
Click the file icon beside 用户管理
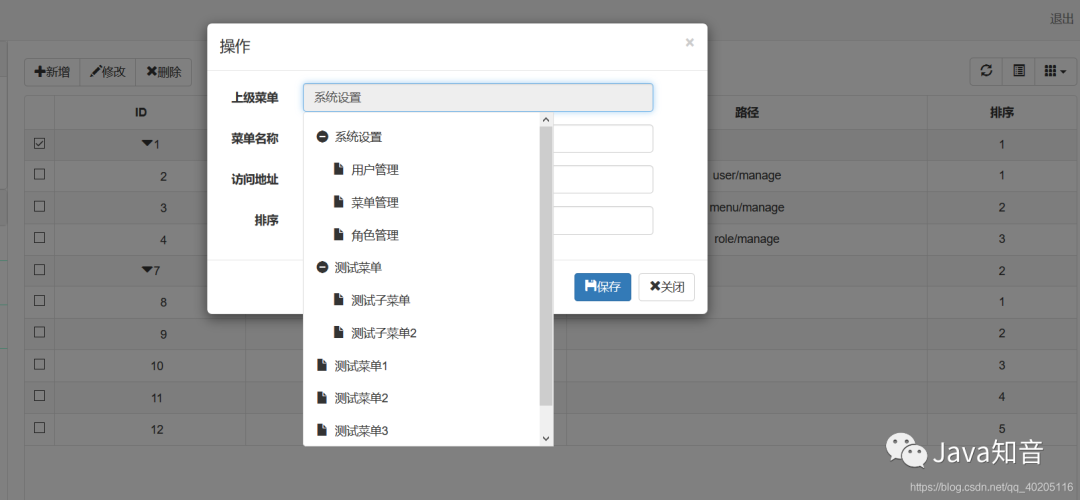338,169
